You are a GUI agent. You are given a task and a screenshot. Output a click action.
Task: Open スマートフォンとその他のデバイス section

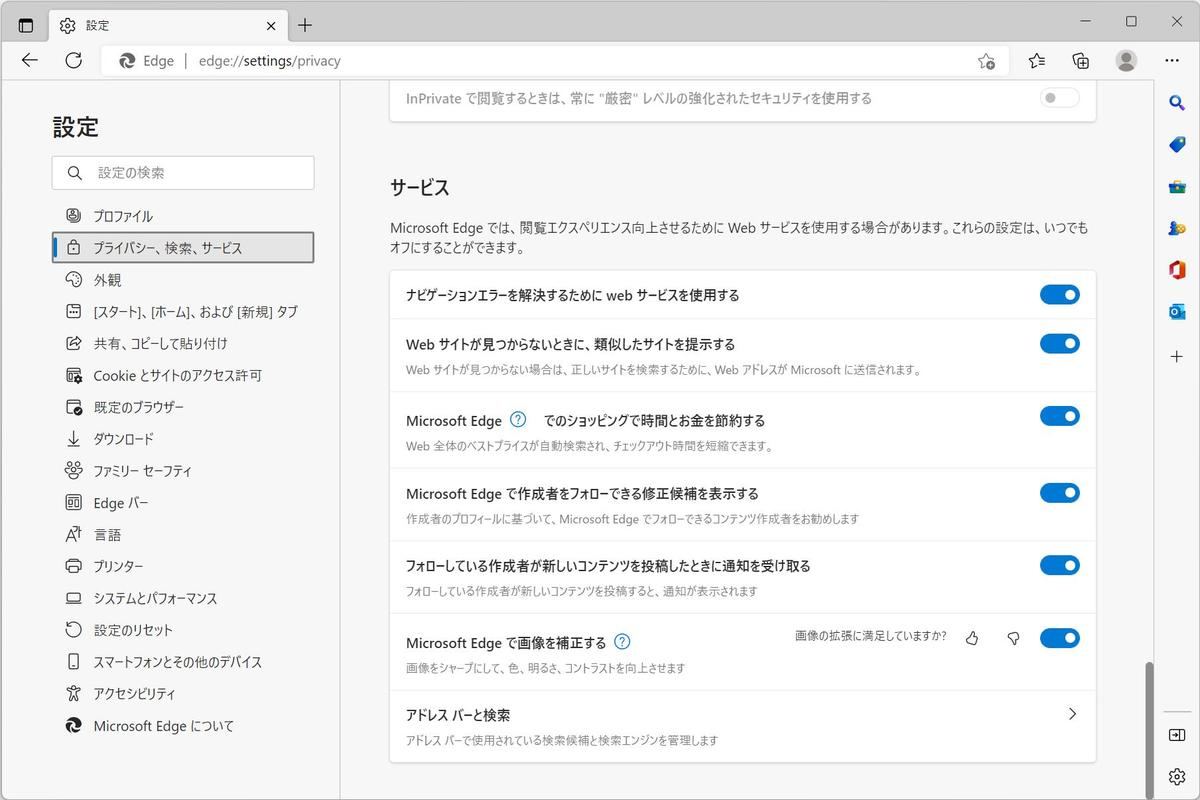183,662
